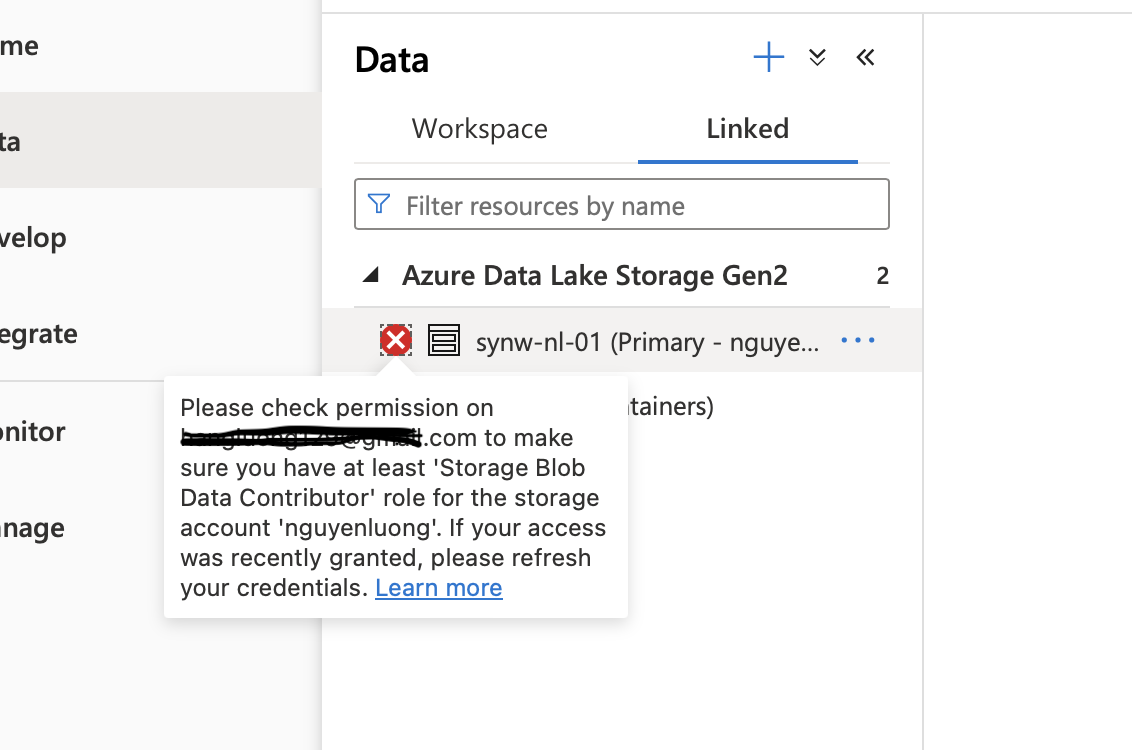Click the plus icon to add a resource
This screenshot has height=750, width=1132.
(x=768, y=58)
